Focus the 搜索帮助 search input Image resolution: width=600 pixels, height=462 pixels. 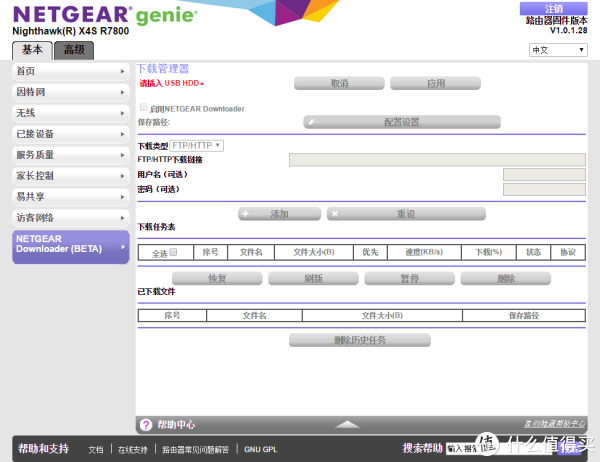point(499,449)
